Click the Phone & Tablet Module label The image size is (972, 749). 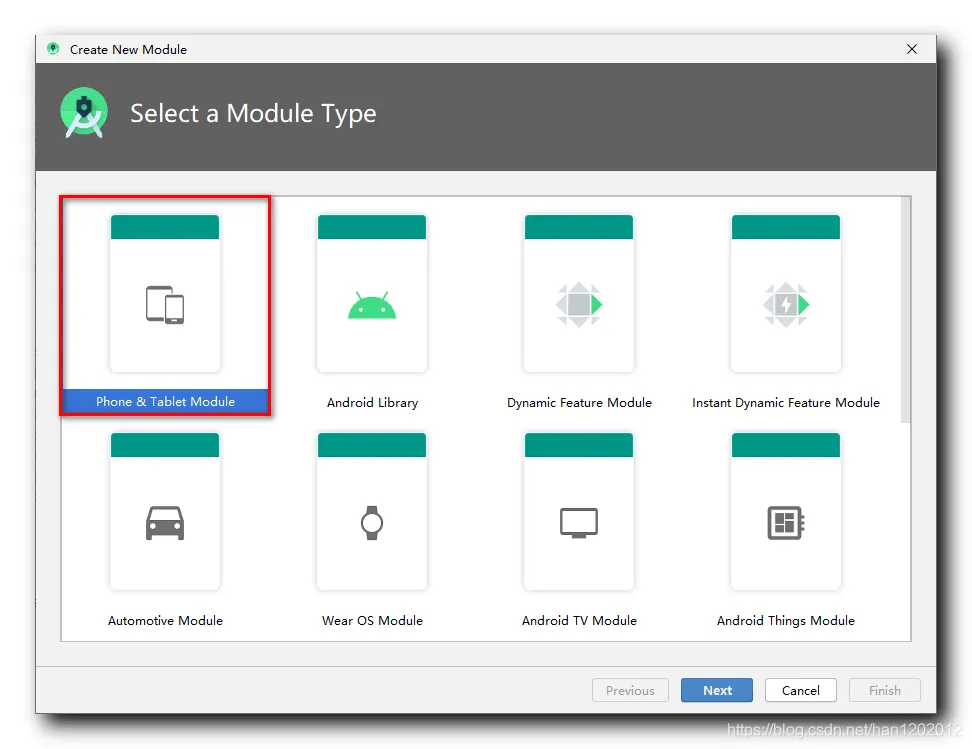[166, 401]
